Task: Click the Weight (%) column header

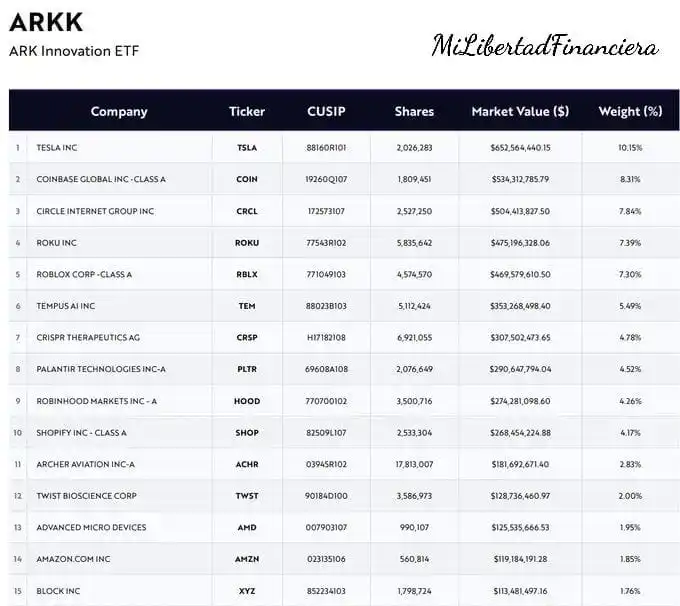Action: click(x=630, y=111)
